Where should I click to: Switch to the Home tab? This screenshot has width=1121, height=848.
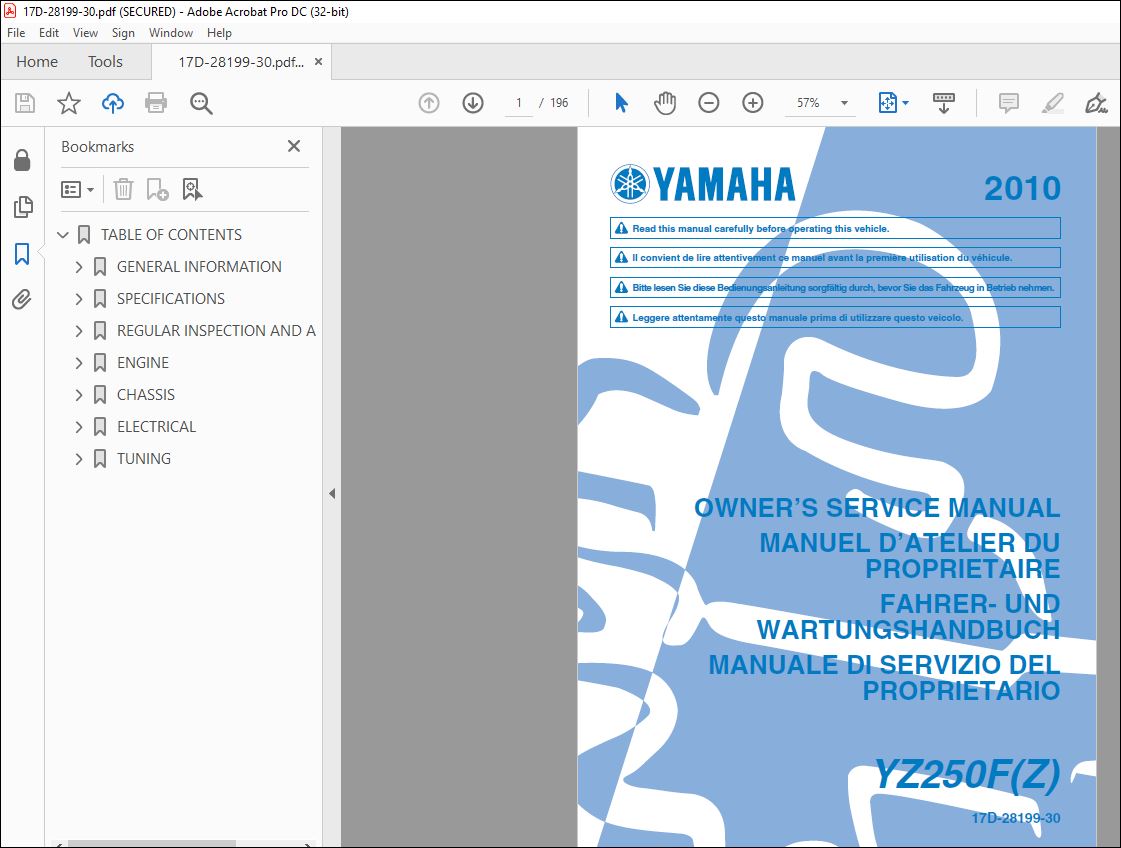point(37,61)
